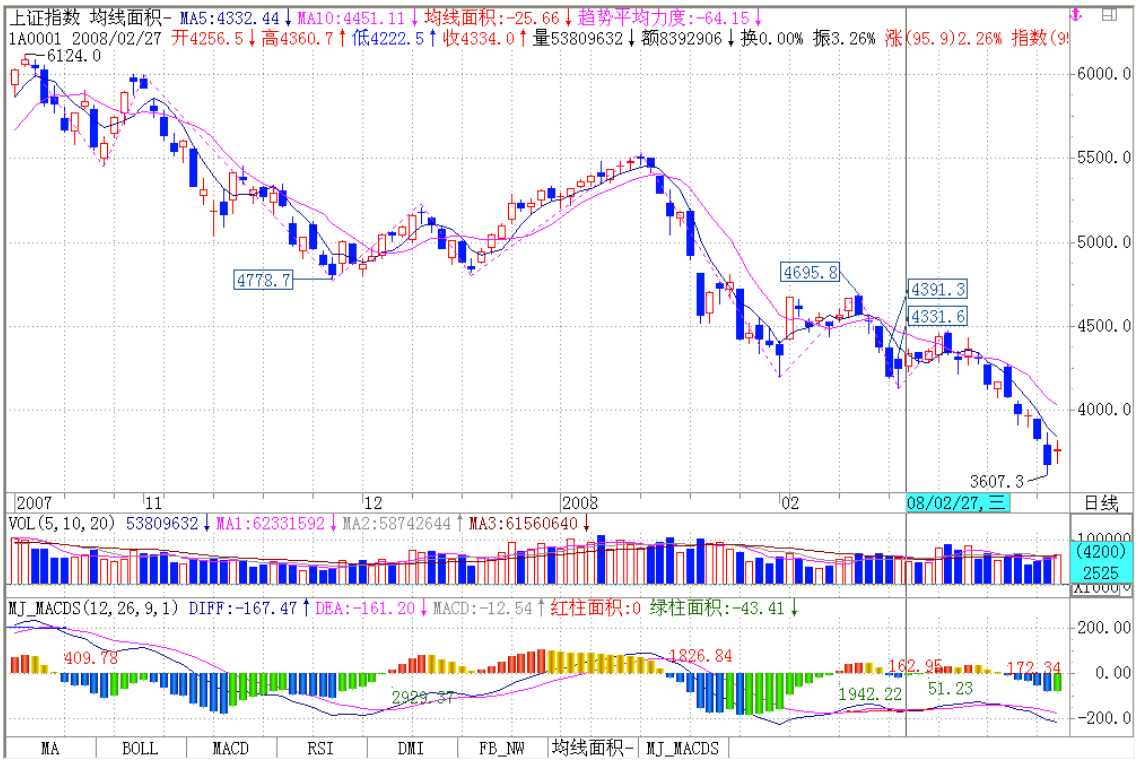Click the 2007 marker on time axis
The image size is (1140, 766).
click(x=34, y=503)
